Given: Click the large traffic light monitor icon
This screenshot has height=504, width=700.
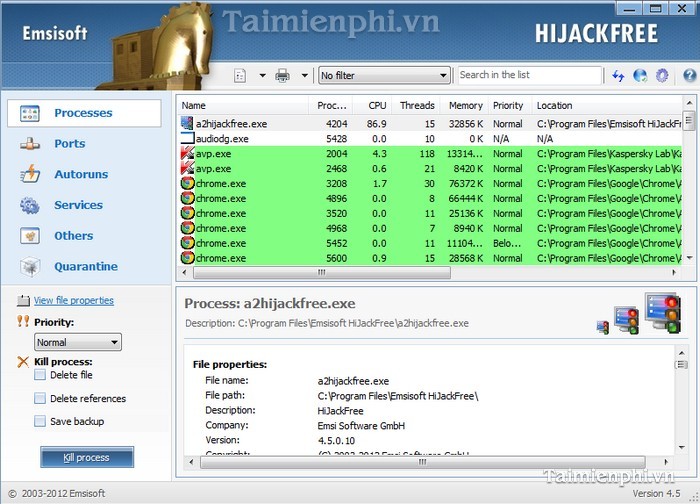Looking at the screenshot, I should [x=662, y=313].
